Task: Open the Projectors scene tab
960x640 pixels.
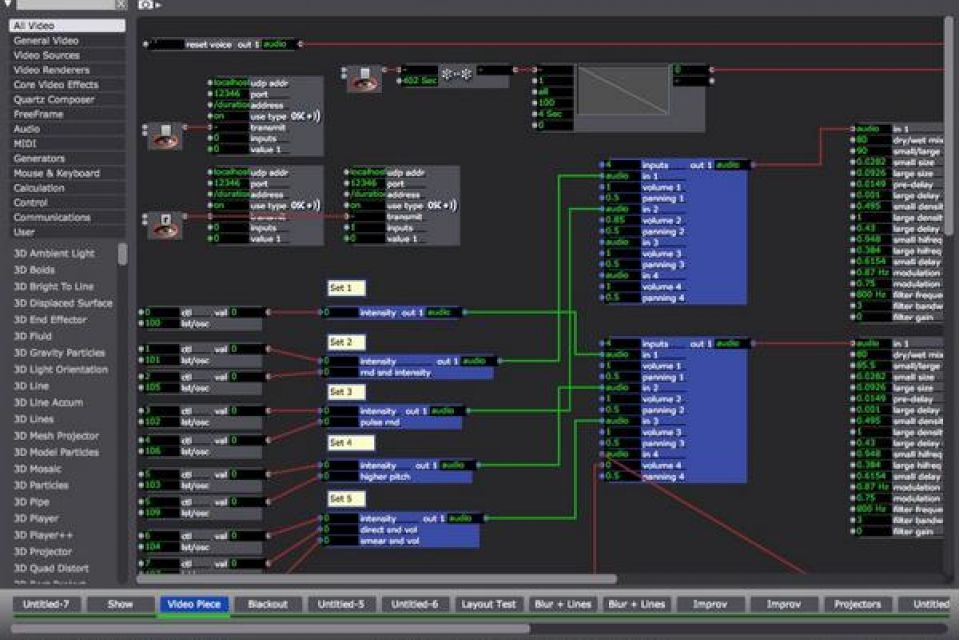Action: point(857,604)
